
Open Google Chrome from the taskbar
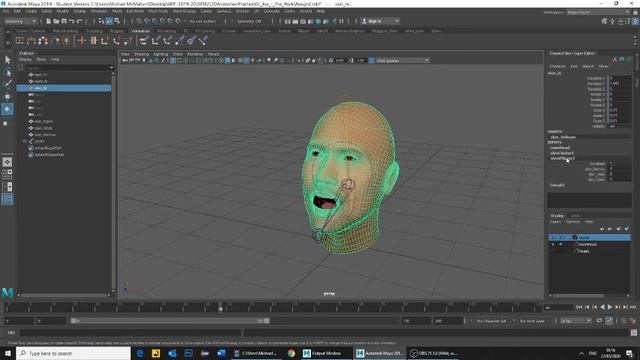pos(291,353)
